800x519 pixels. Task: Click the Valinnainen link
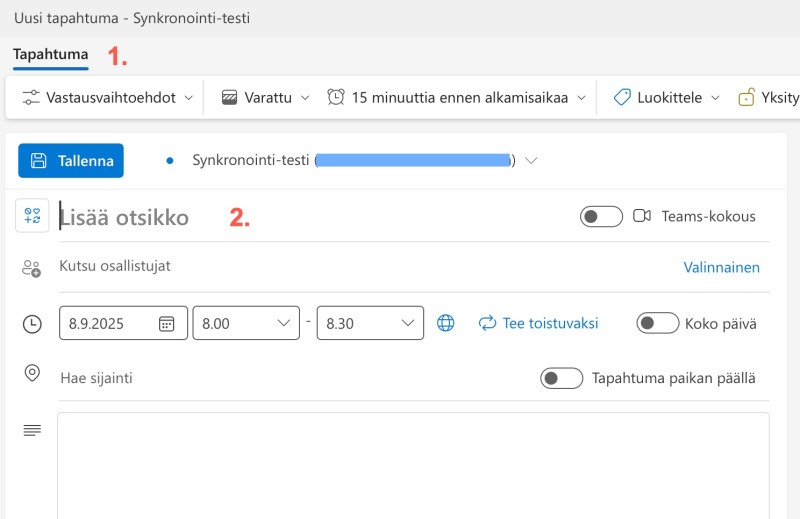click(721, 267)
